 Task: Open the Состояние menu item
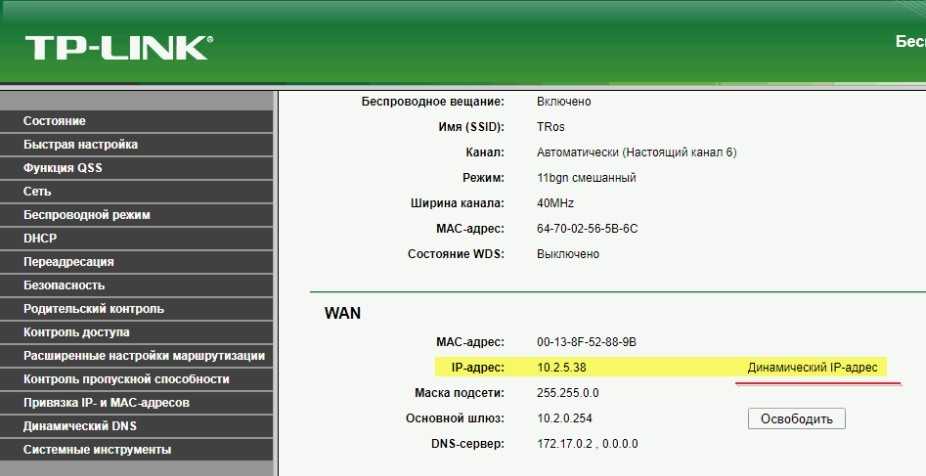pos(55,121)
